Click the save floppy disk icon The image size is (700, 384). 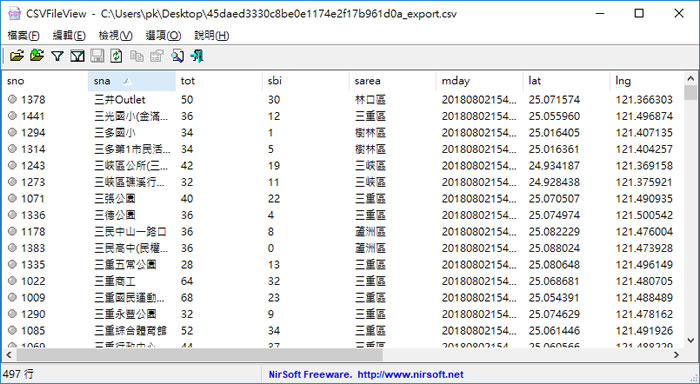pos(97,56)
